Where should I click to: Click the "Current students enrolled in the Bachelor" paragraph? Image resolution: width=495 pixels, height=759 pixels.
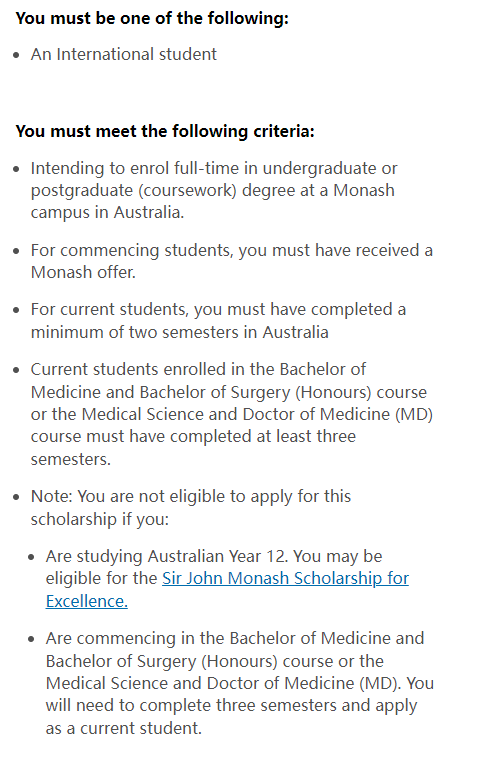[x=232, y=414]
